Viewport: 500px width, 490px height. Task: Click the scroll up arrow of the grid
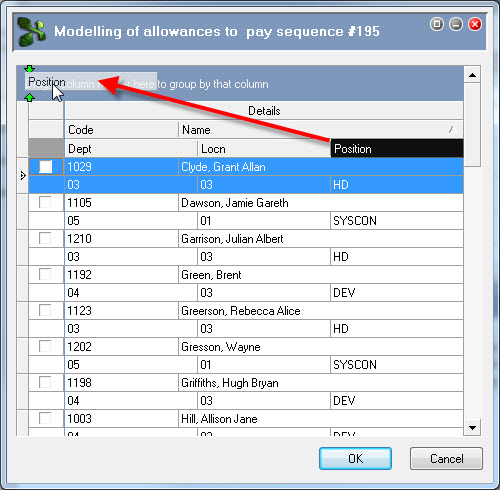coord(472,75)
